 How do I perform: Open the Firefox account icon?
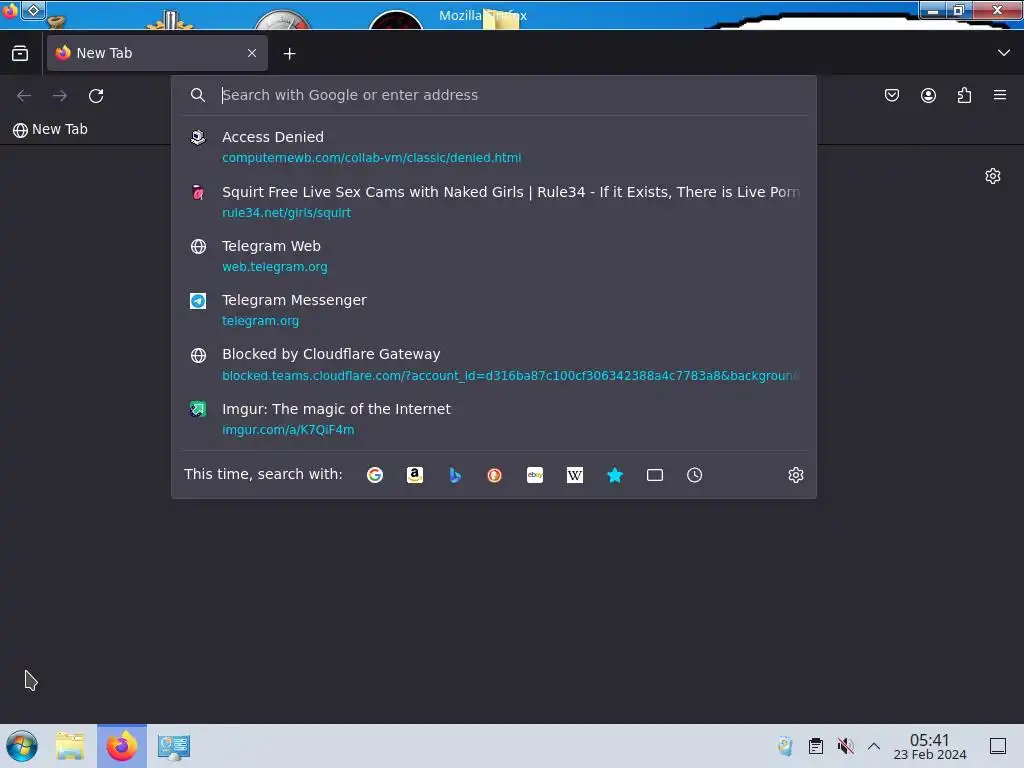(x=928, y=95)
